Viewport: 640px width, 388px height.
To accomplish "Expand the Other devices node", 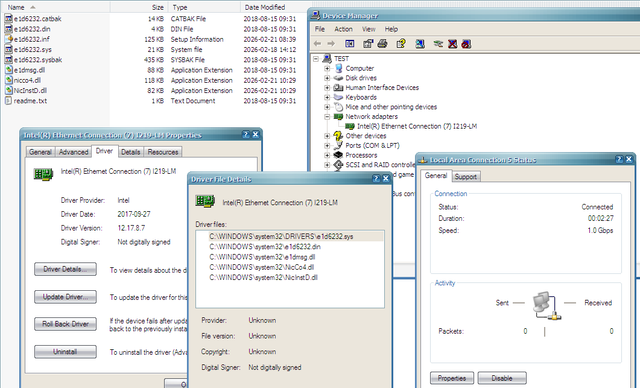I will tap(327, 136).
